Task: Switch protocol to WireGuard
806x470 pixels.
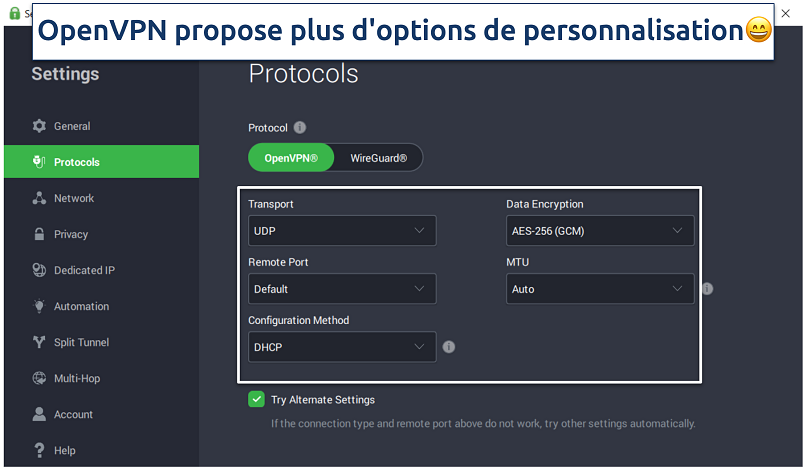Action: [378, 158]
